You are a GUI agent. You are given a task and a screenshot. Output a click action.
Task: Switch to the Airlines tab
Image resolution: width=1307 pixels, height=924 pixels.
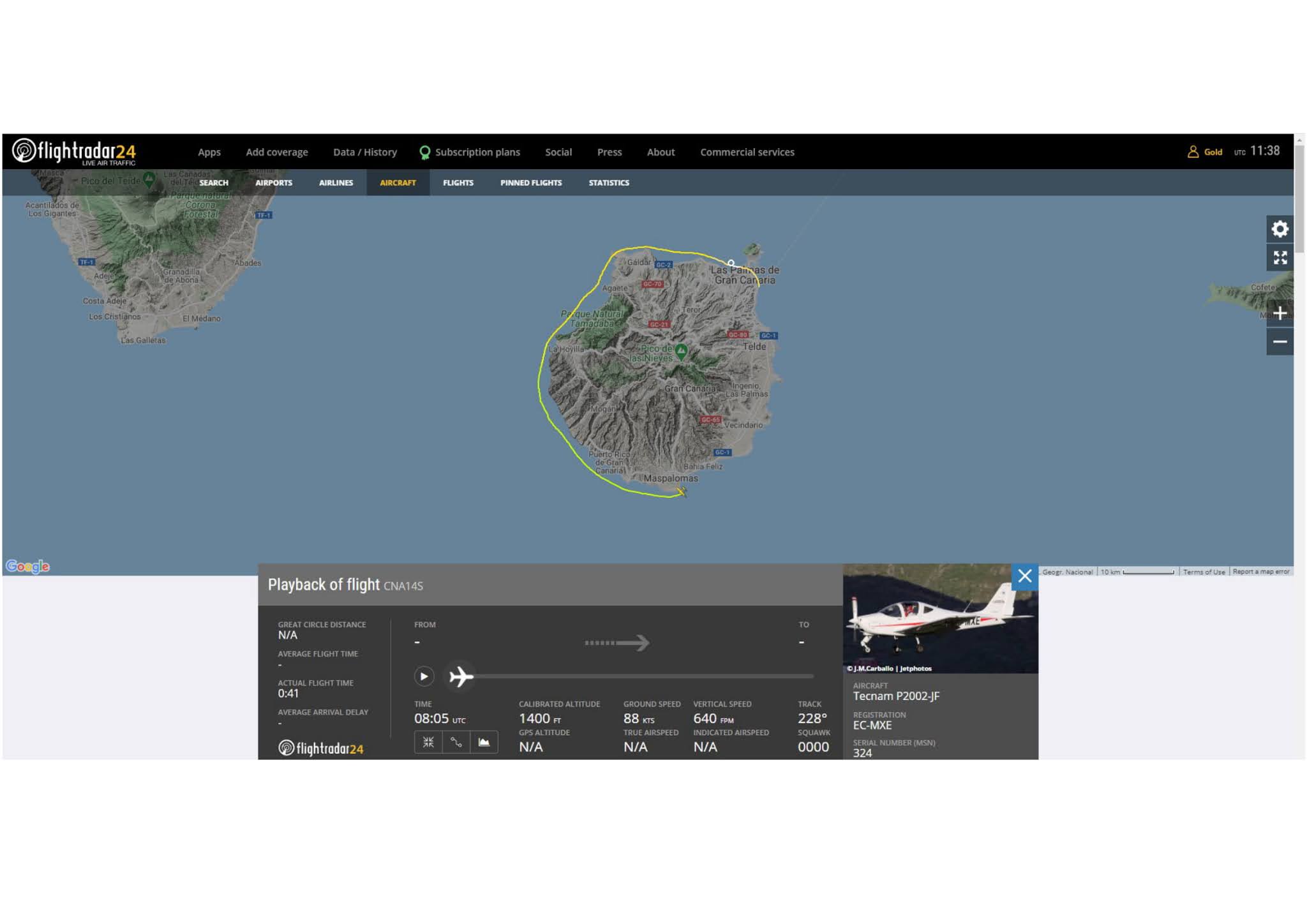coord(336,183)
